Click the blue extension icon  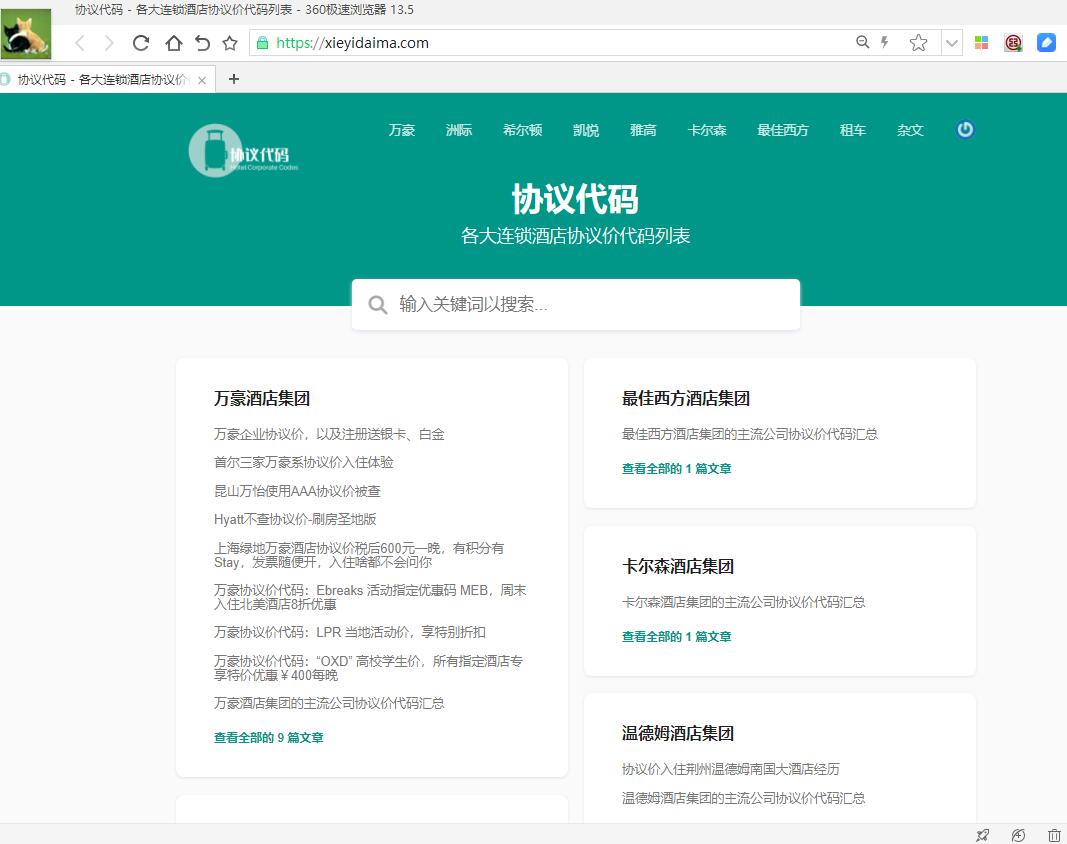[x=1046, y=43]
